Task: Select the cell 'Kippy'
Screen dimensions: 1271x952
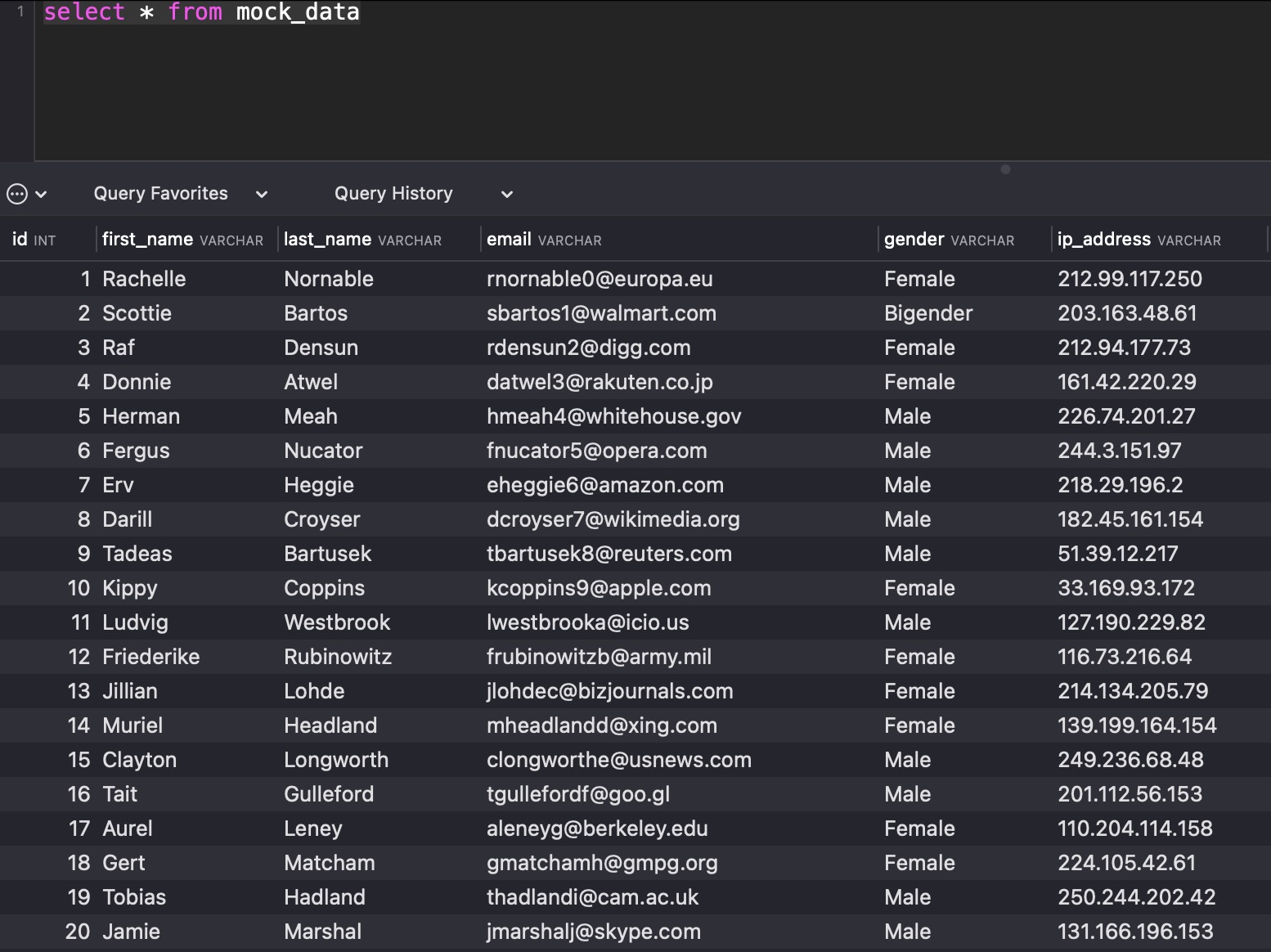Action: [129, 588]
